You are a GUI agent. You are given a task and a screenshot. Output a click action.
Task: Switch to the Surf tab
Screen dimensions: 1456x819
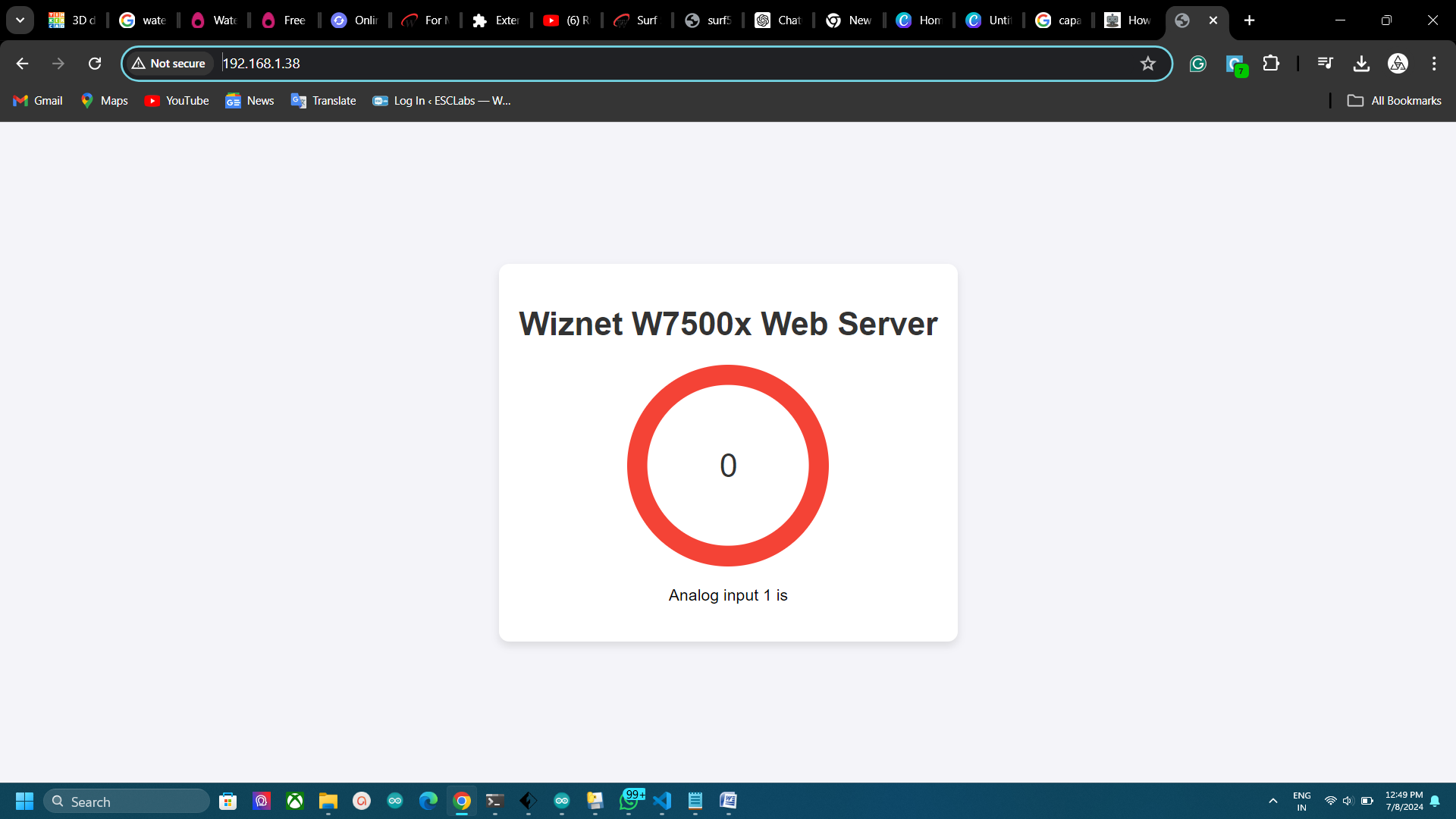[x=636, y=20]
